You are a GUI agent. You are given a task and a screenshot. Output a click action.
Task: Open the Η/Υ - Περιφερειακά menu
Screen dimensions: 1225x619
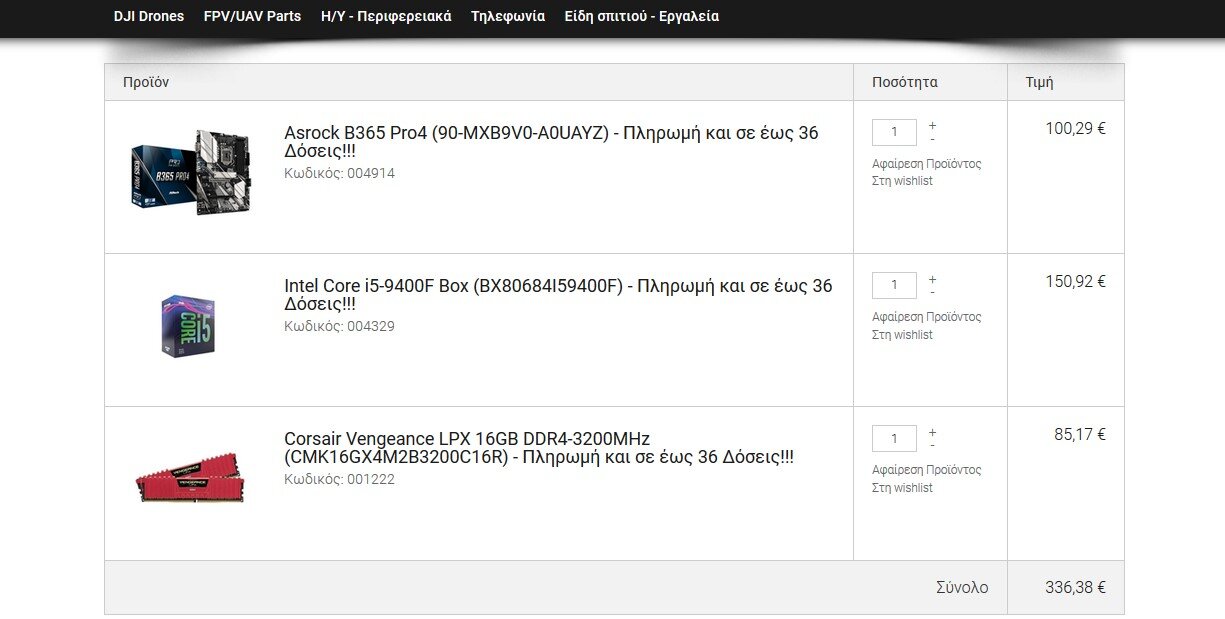point(386,16)
